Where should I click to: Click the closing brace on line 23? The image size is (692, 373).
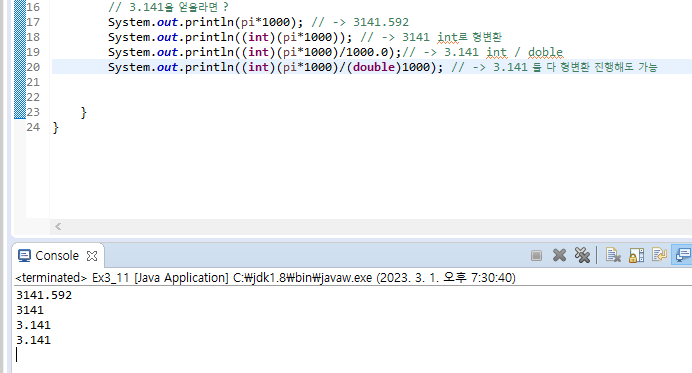click(x=84, y=112)
